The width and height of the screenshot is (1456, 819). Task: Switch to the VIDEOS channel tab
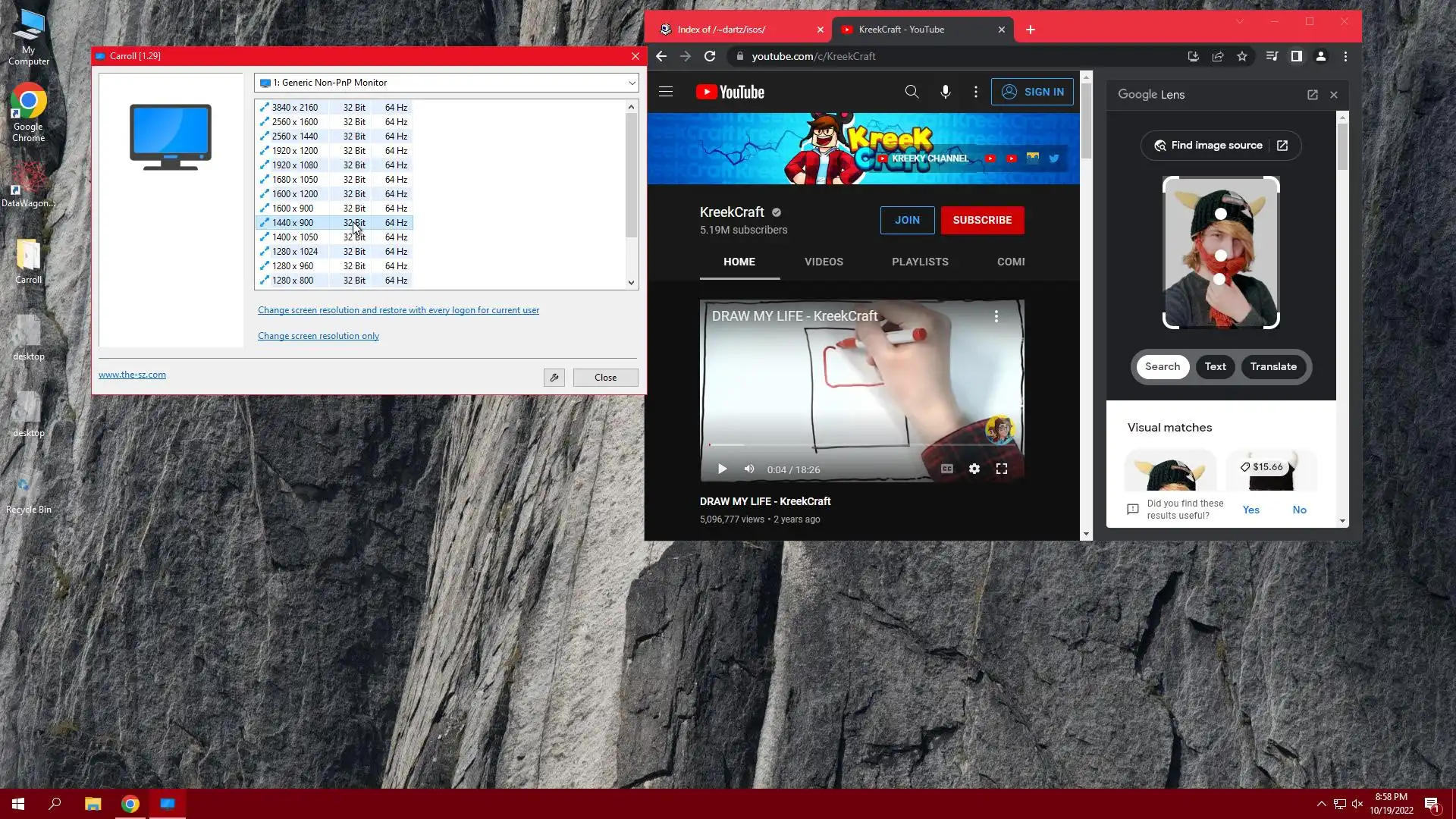click(x=824, y=262)
